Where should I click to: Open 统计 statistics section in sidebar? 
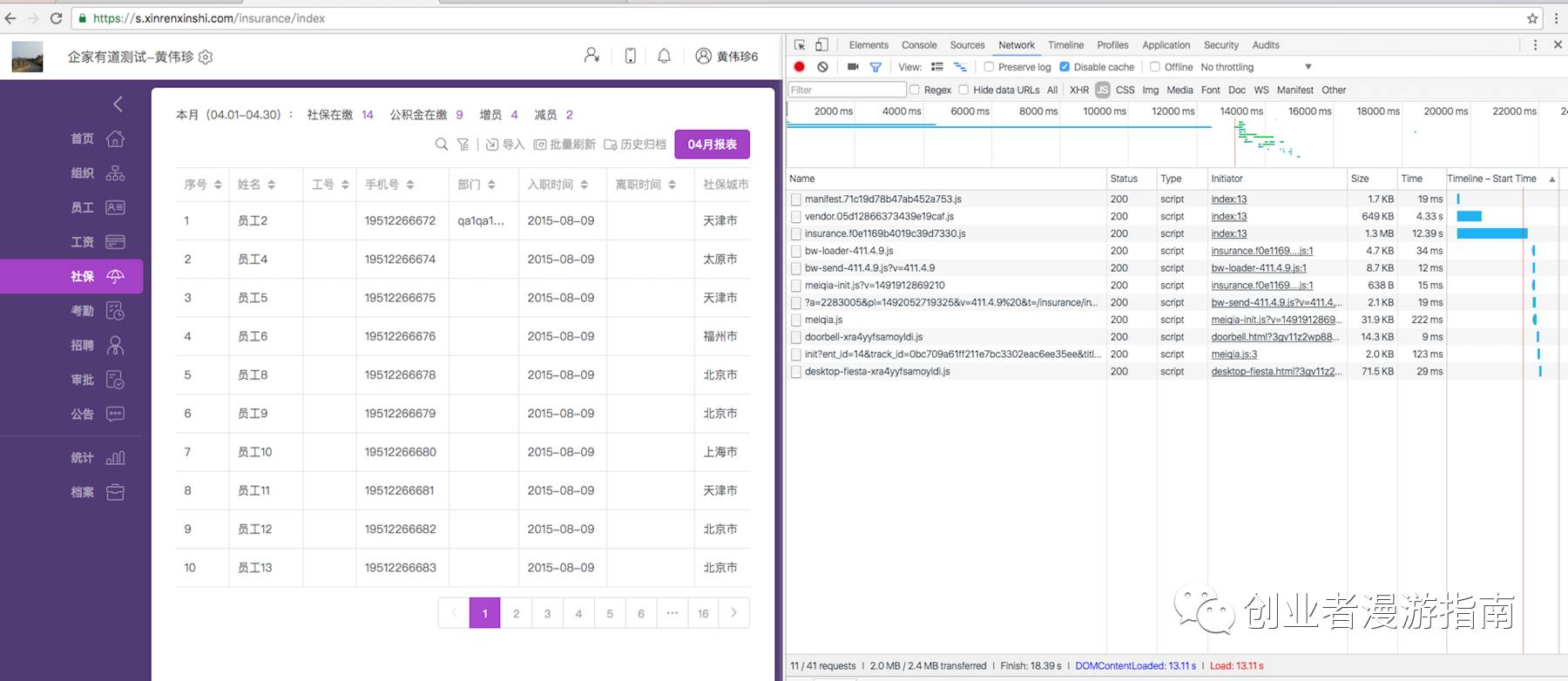point(98,457)
